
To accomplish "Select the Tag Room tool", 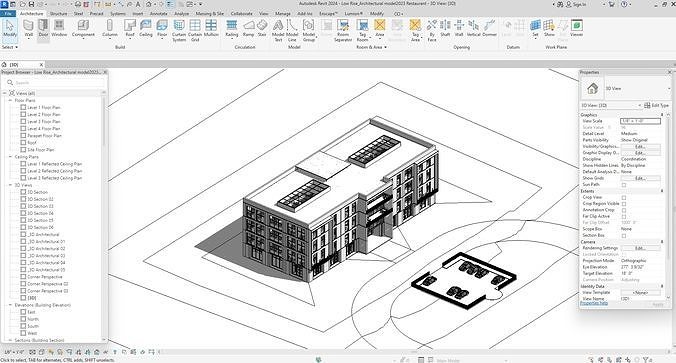I will click(363, 31).
